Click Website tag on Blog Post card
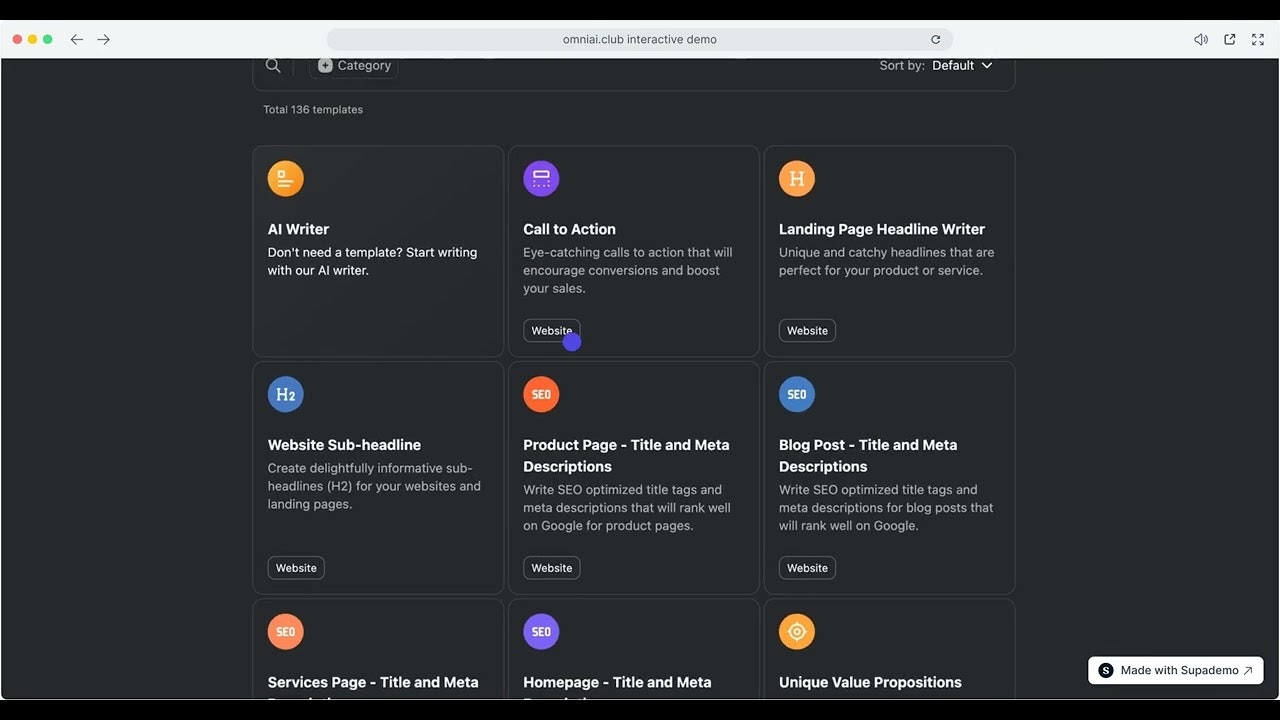 (807, 568)
